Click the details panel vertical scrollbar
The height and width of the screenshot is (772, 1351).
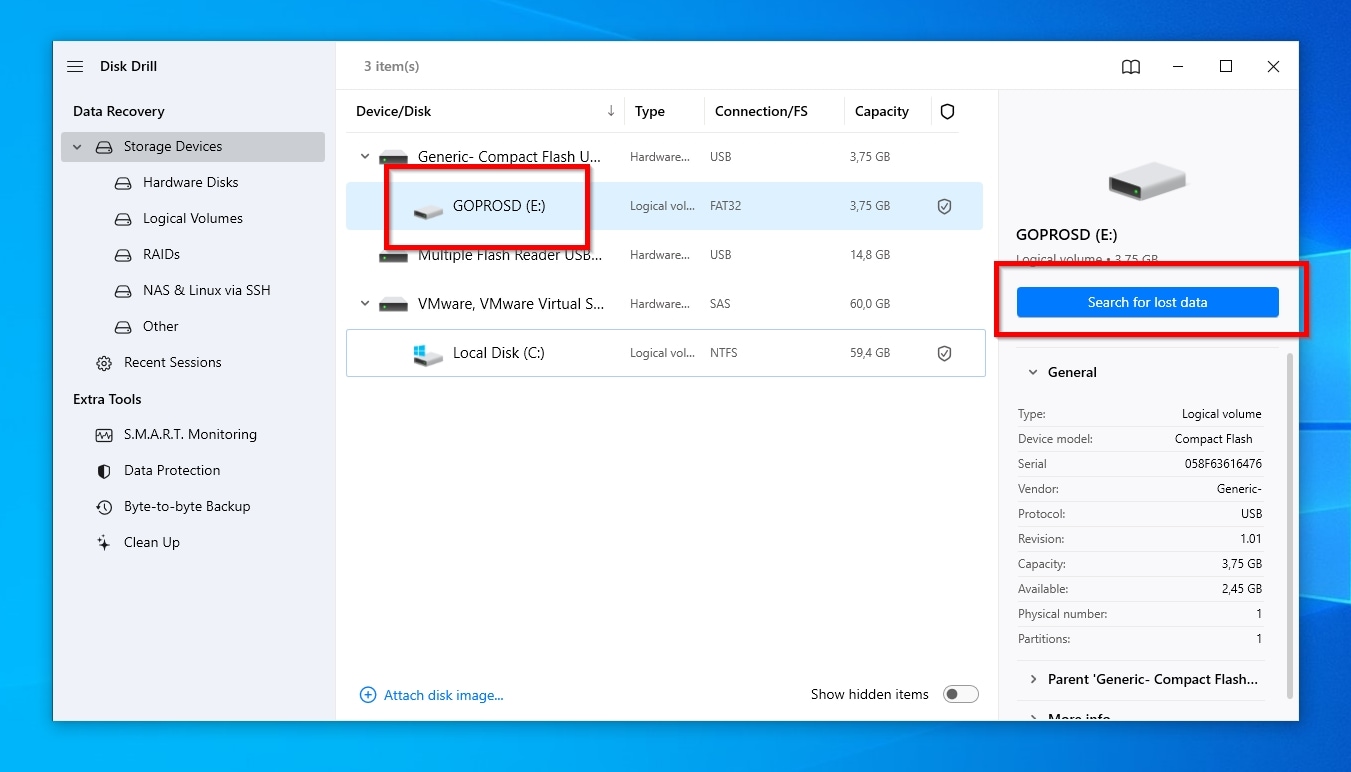[1290, 525]
